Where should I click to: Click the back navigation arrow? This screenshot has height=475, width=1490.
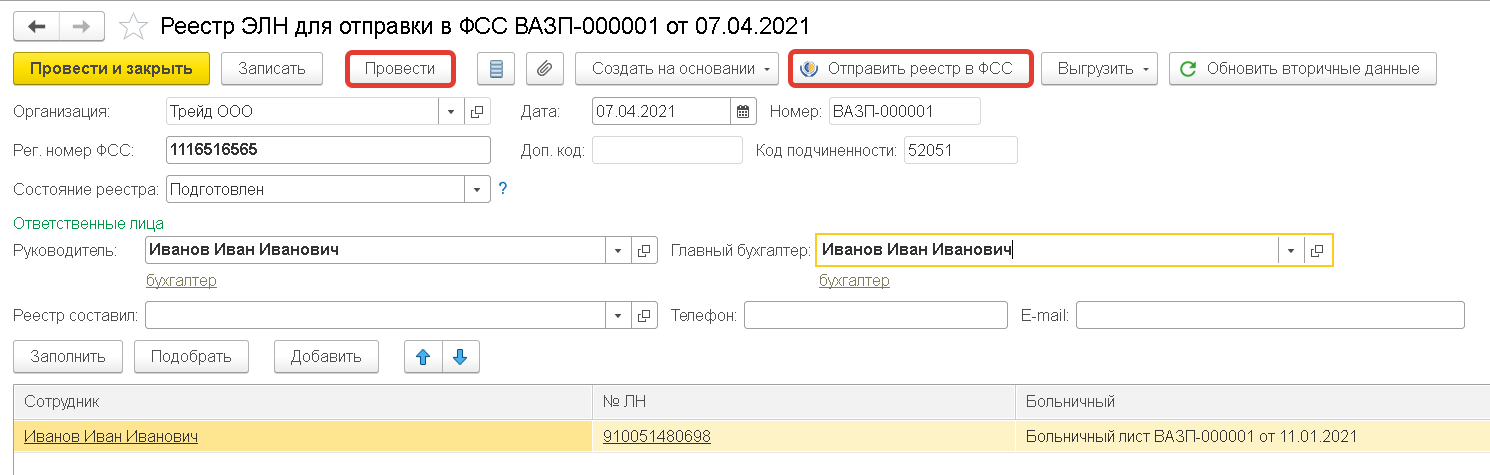[38, 25]
